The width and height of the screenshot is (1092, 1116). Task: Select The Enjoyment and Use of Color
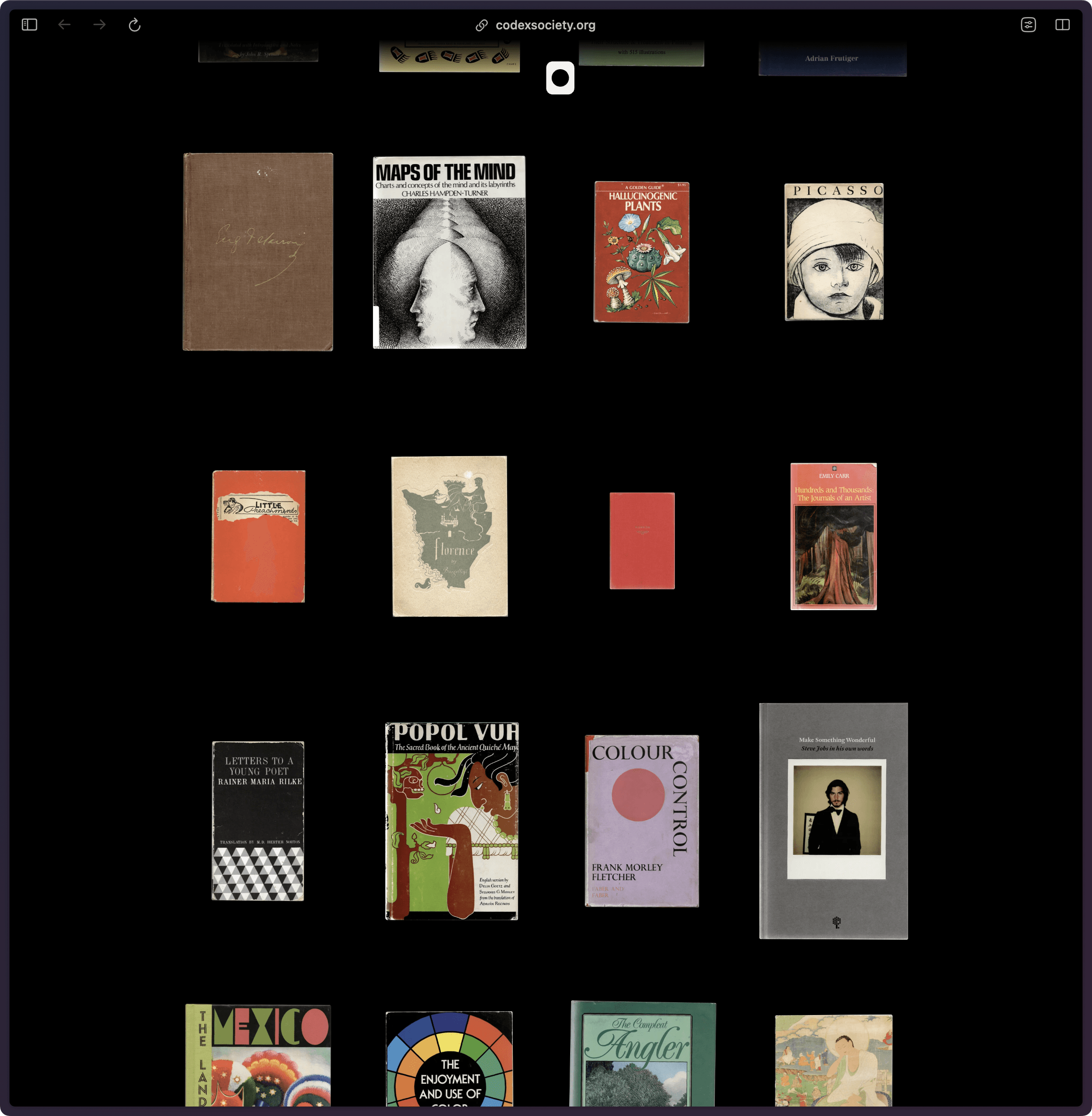tap(449, 1059)
